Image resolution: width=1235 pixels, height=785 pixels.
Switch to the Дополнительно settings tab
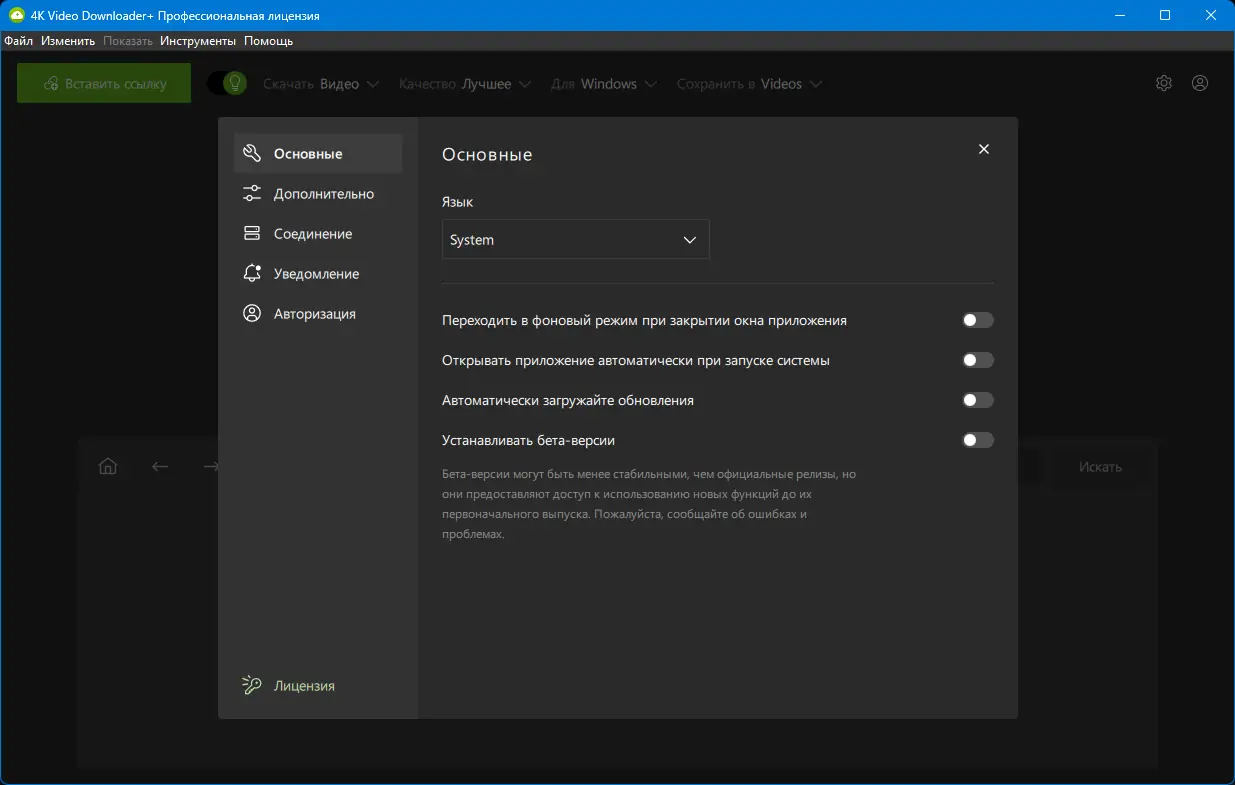coord(318,194)
